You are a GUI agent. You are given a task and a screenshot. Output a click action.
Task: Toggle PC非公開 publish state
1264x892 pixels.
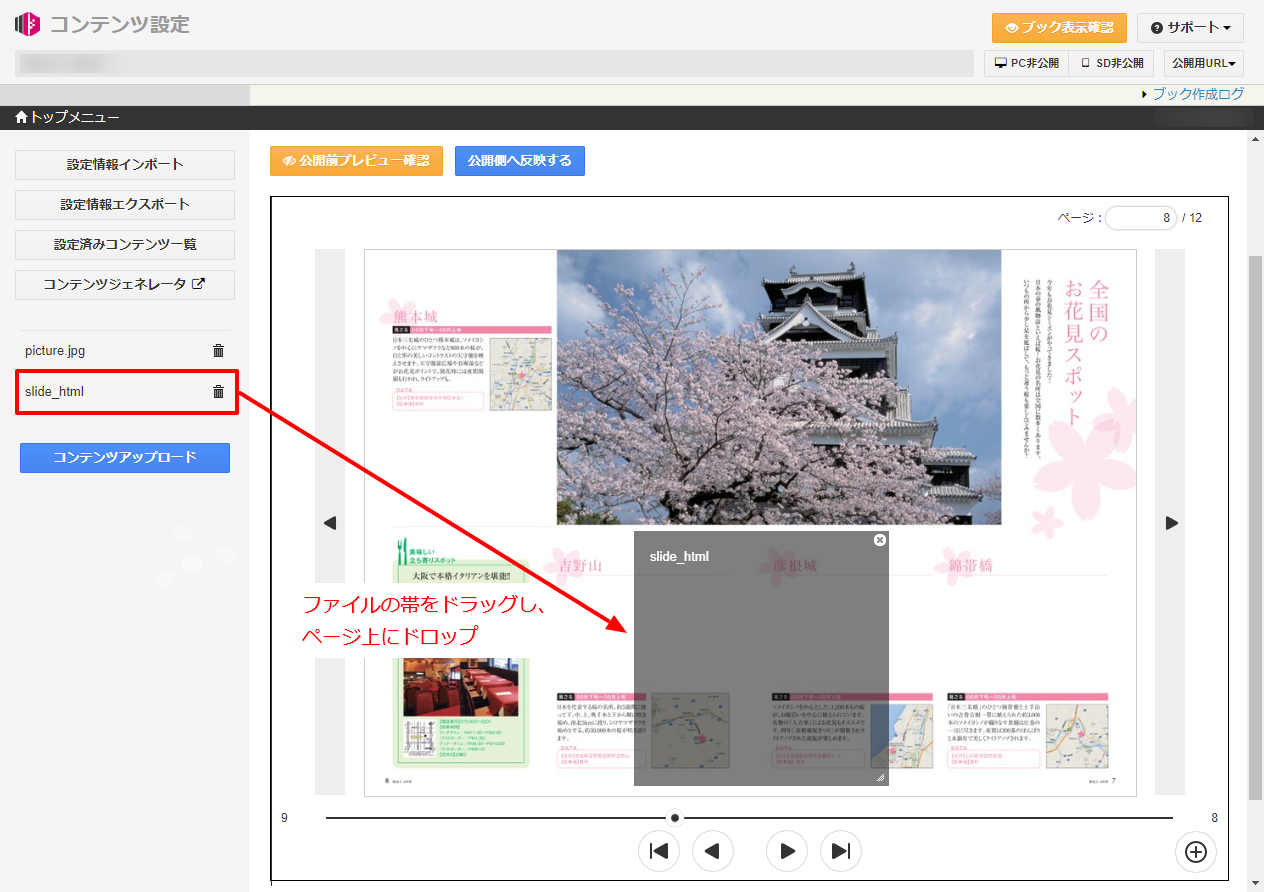(1026, 63)
